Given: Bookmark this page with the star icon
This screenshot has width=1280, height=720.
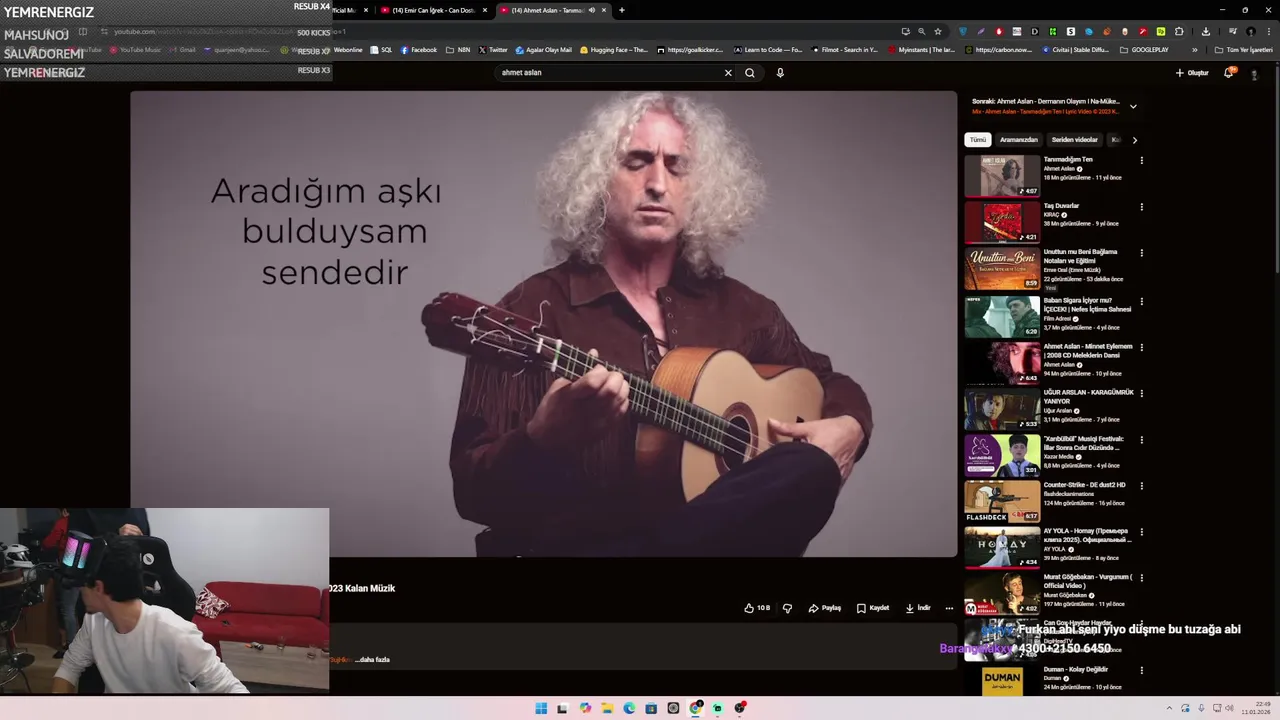Looking at the screenshot, I should 938,31.
